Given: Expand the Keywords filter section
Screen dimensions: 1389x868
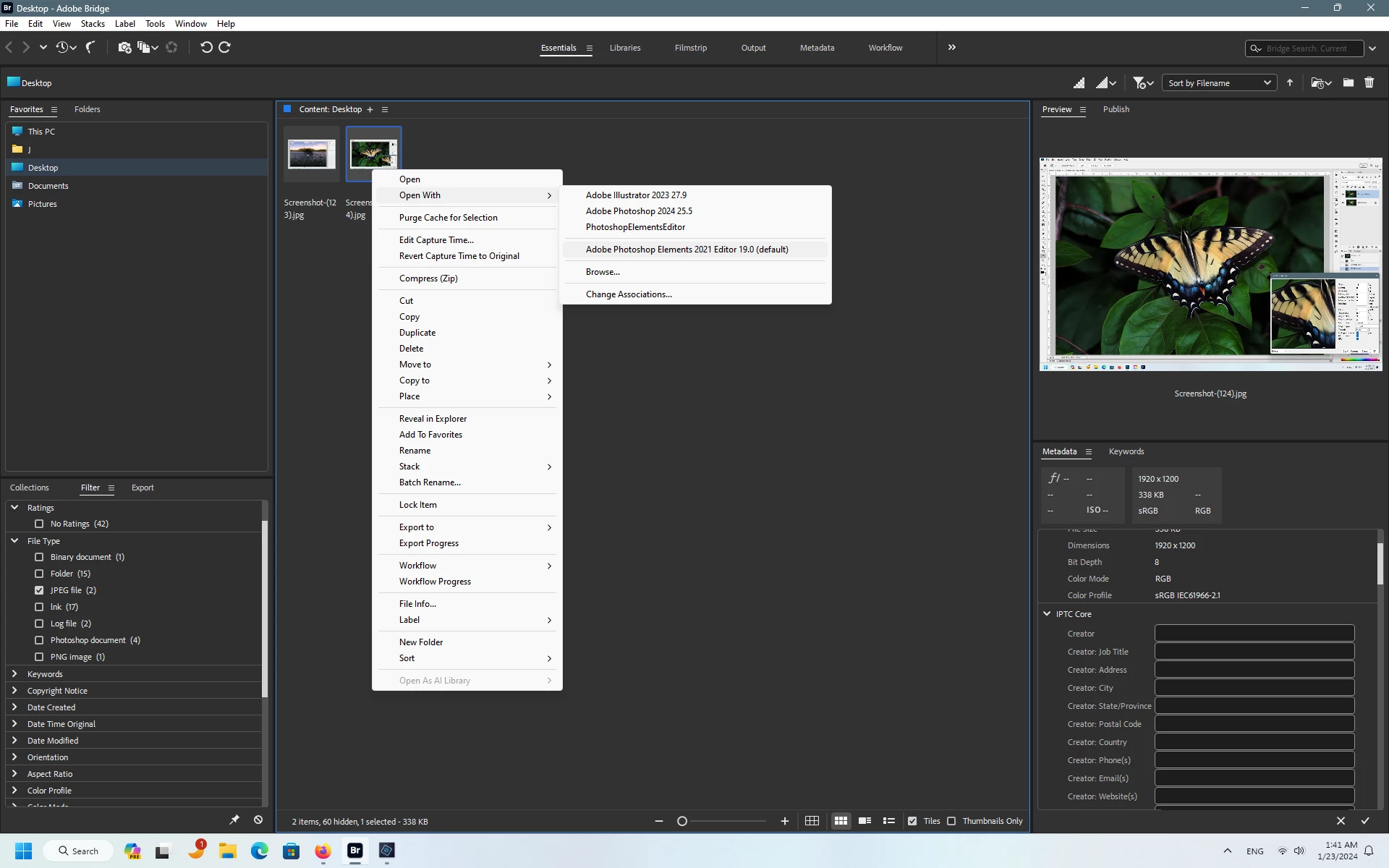Looking at the screenshot, I should (x=14, y=674).
